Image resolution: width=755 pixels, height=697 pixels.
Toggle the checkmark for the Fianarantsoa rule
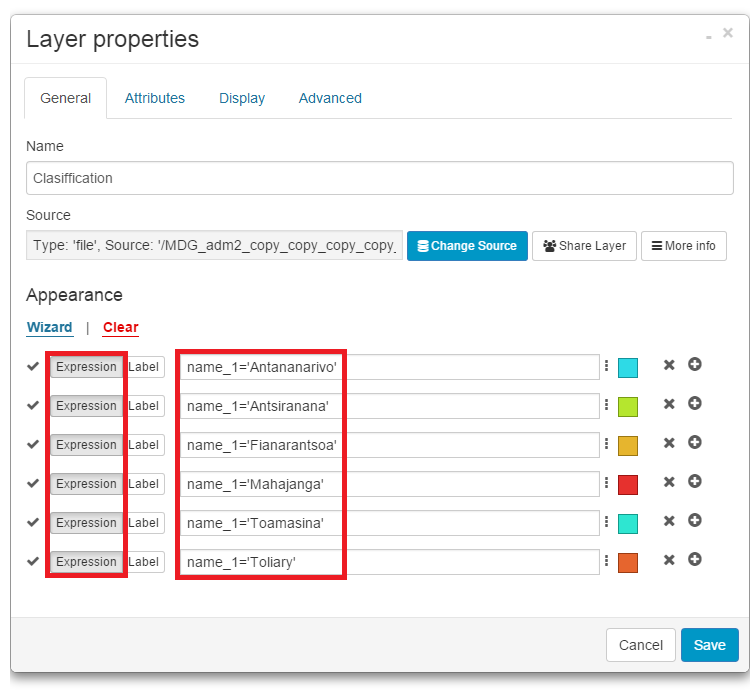click(33, 444)
